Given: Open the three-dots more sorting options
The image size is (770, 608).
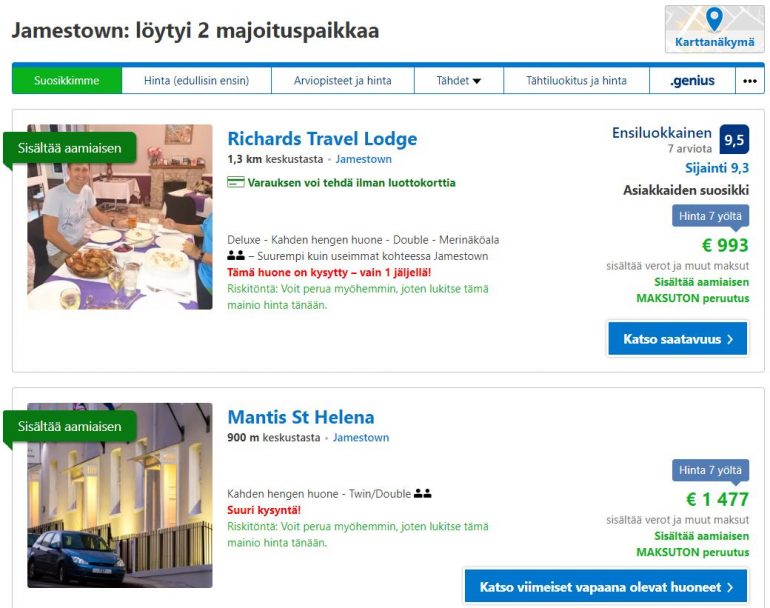Looking at the screenshot, I should [749, 81].
